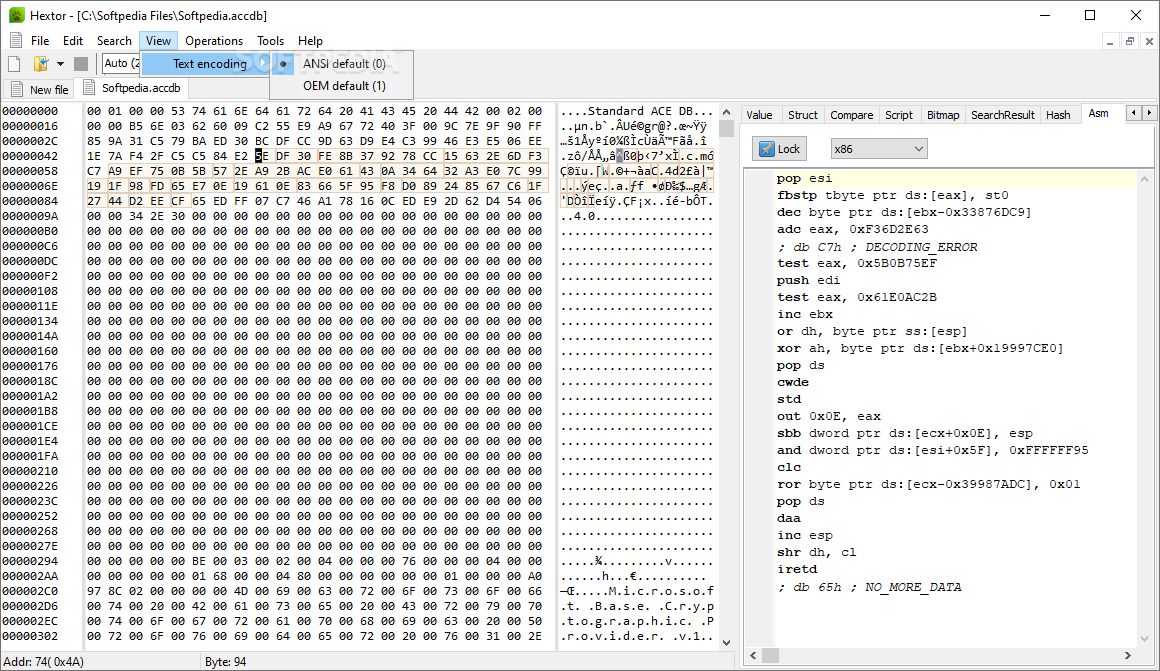This screenshot has width=1160, height=671.
Task: Close the open View menu
Action: tap(158, 41)
